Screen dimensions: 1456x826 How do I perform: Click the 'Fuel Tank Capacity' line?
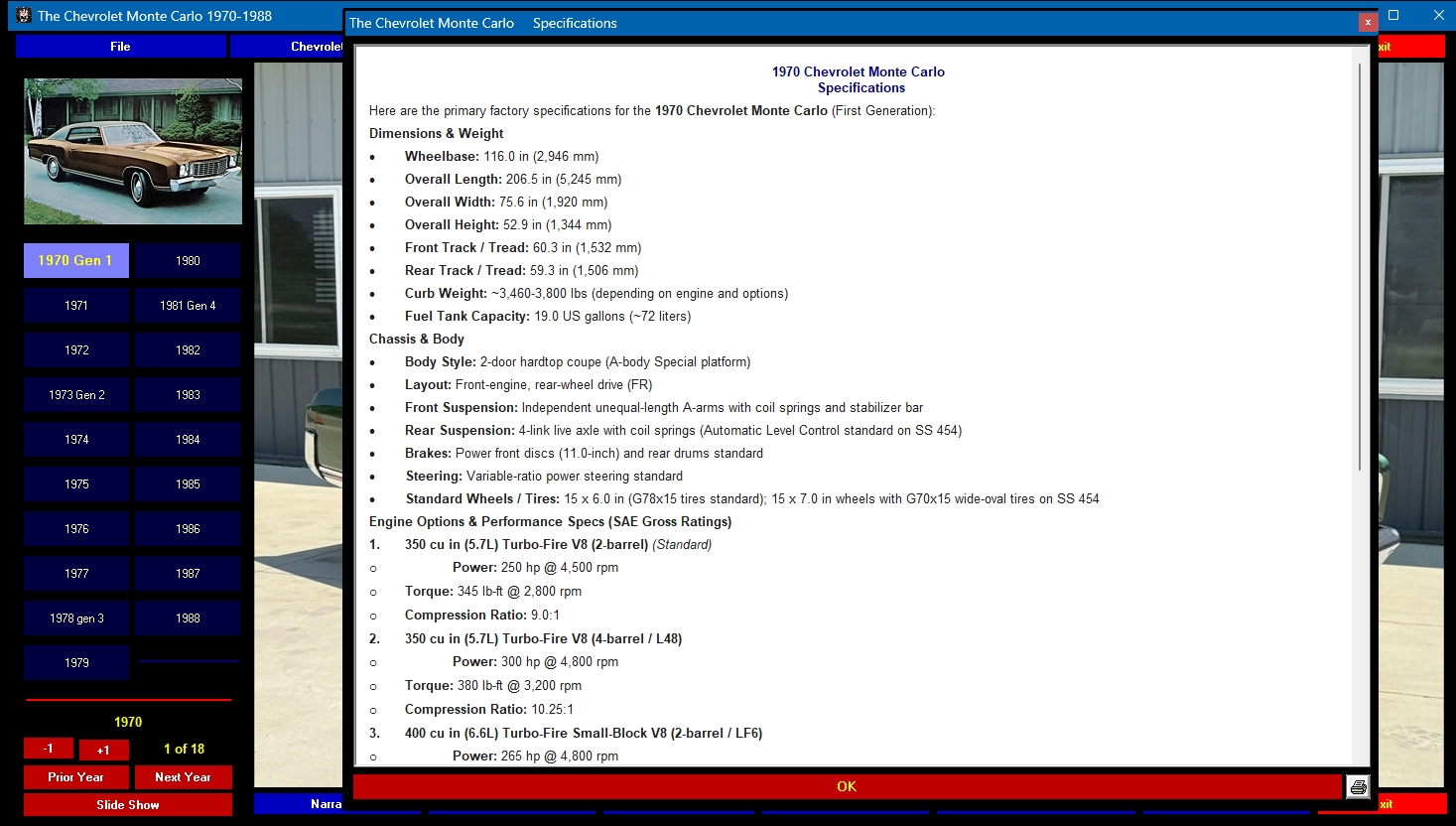[x=548, y=316]
